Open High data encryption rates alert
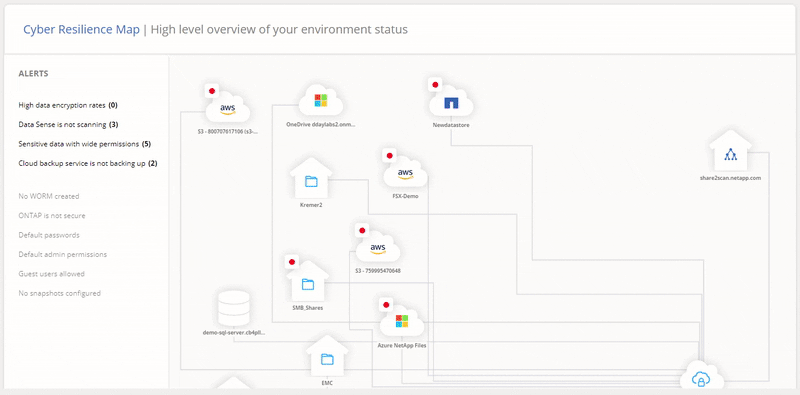This screenshot has width=800, height=395. click(x=68, y=105)
